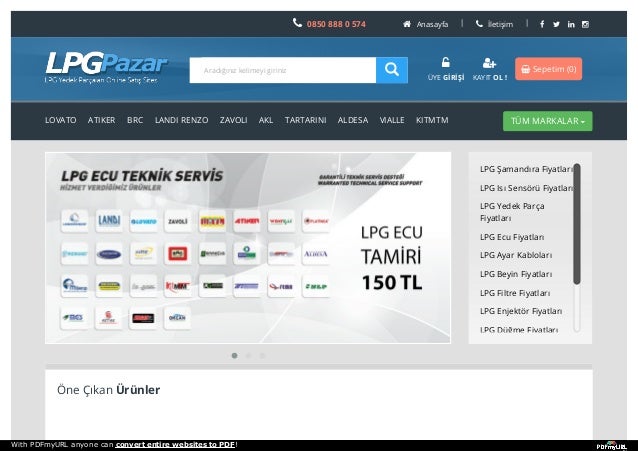Click the Landi brand logo in banner
The height and width of the screenshot is (451, 638).
(109, 221)
